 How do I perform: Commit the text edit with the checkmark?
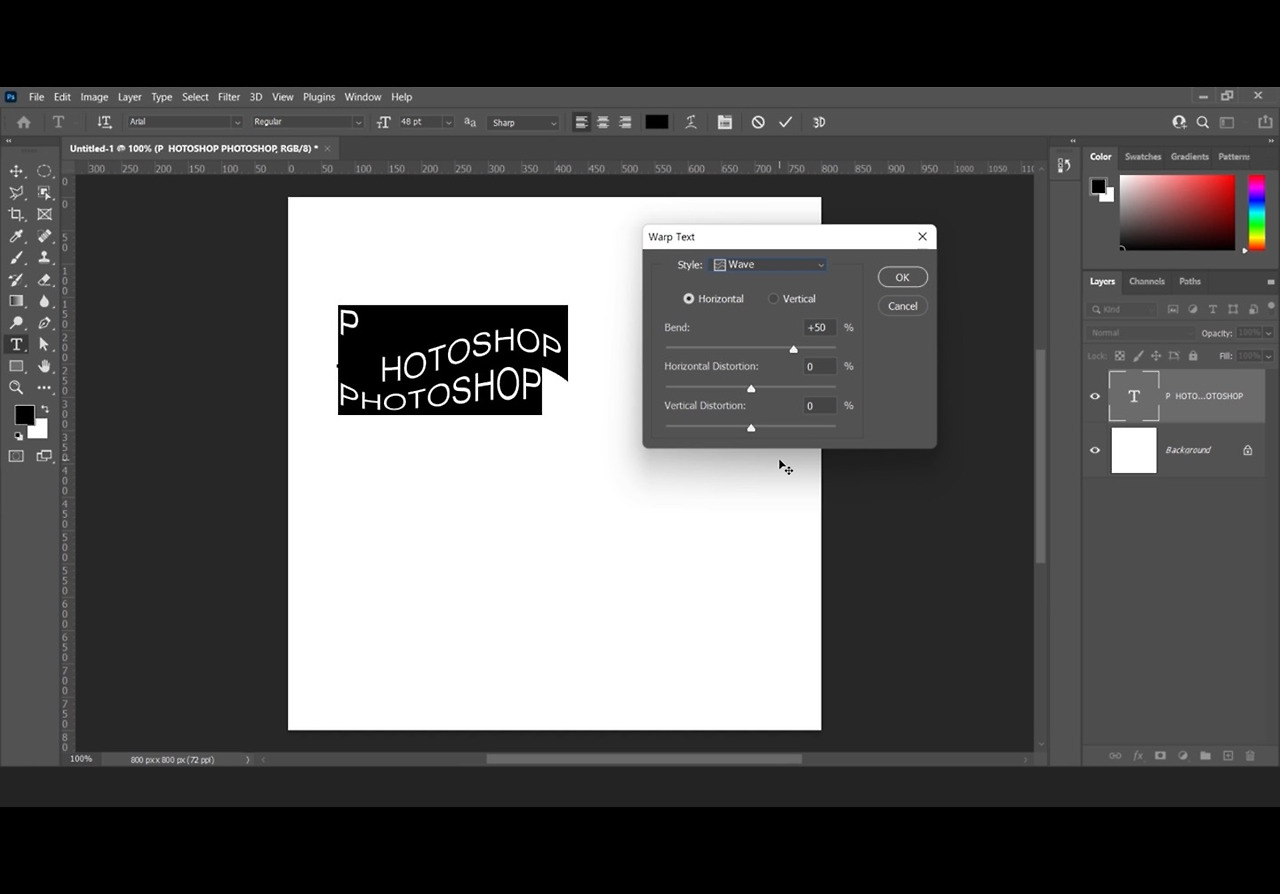coord(786,122)
